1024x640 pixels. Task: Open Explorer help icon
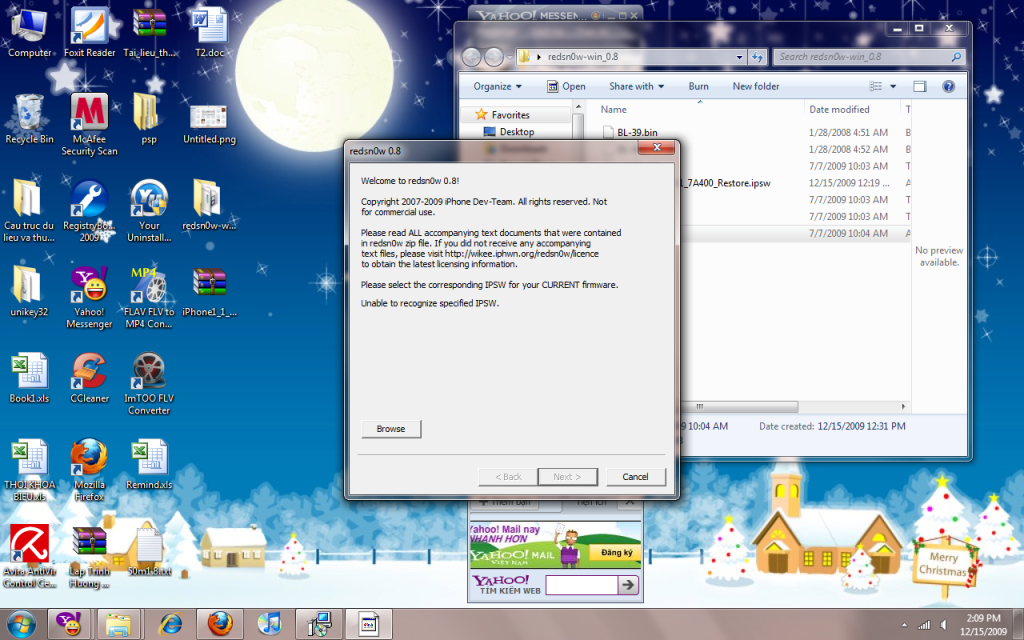click(x=948, y=86)
